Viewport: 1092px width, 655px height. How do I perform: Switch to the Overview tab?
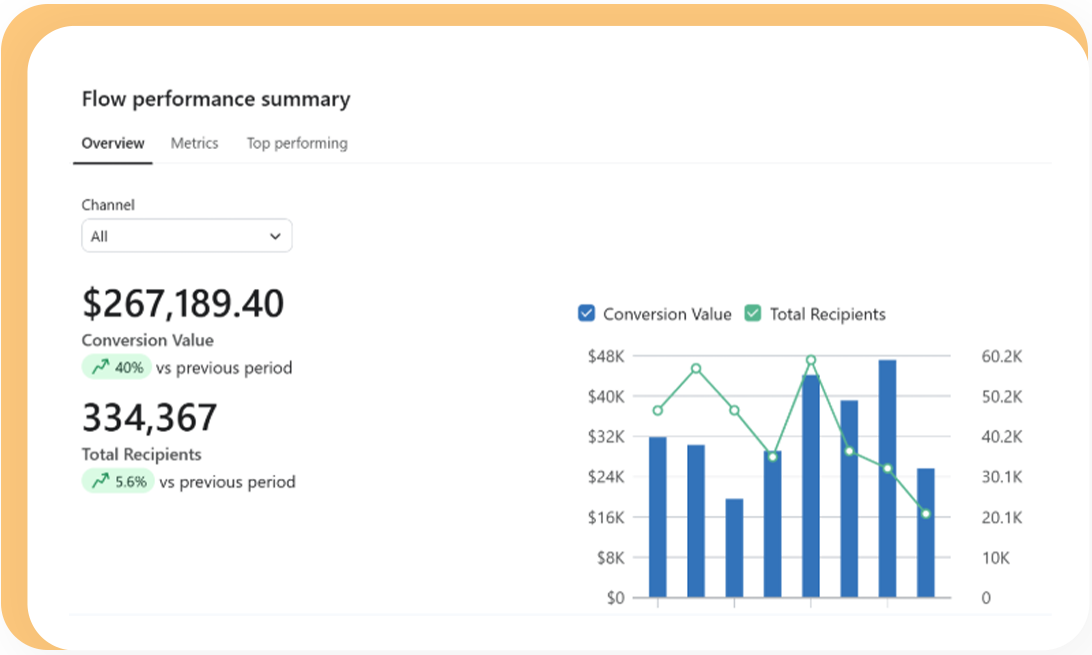pos(113,143)
